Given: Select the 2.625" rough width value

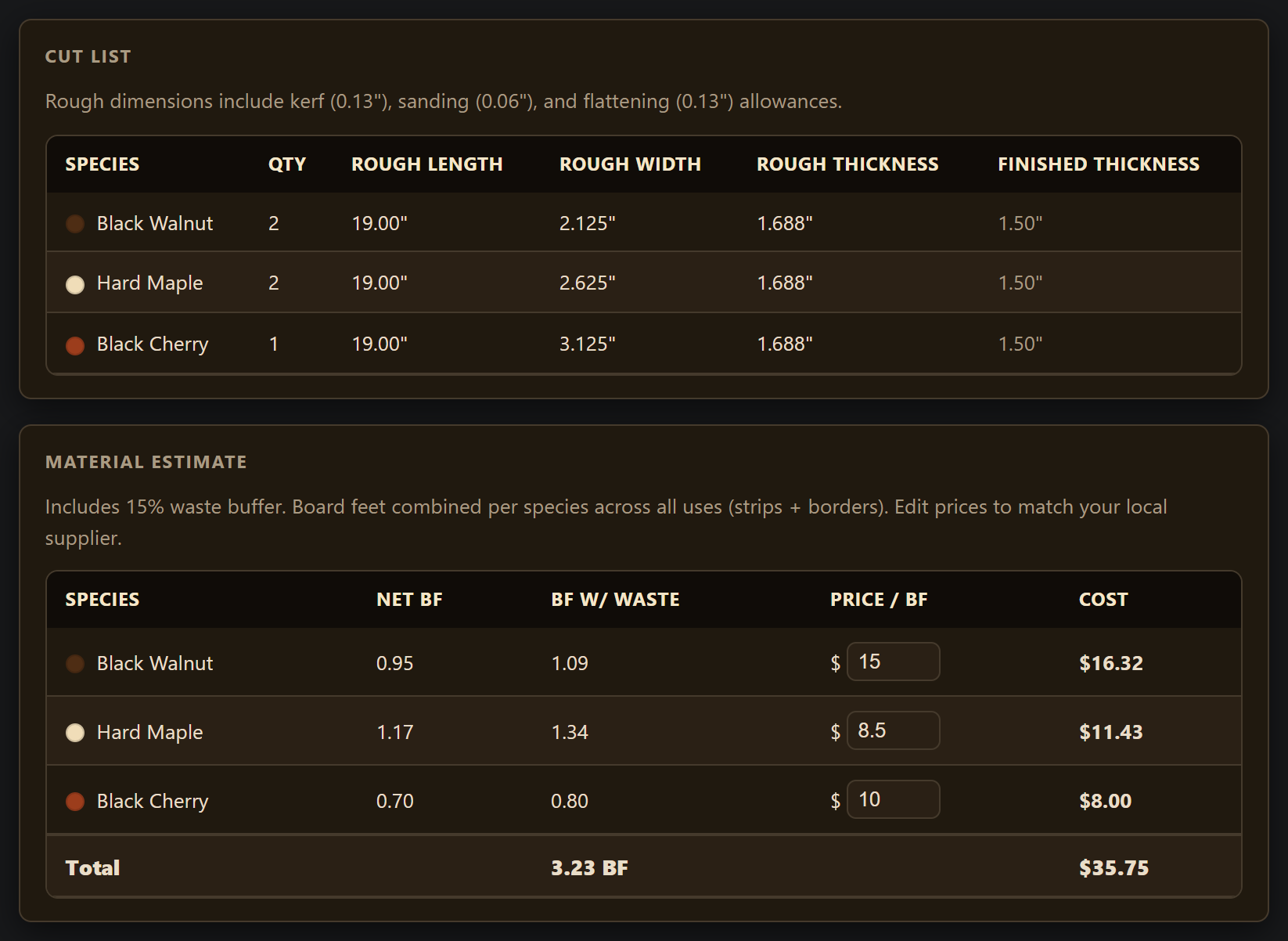Looking at the screenshot, I should (588, 283).
